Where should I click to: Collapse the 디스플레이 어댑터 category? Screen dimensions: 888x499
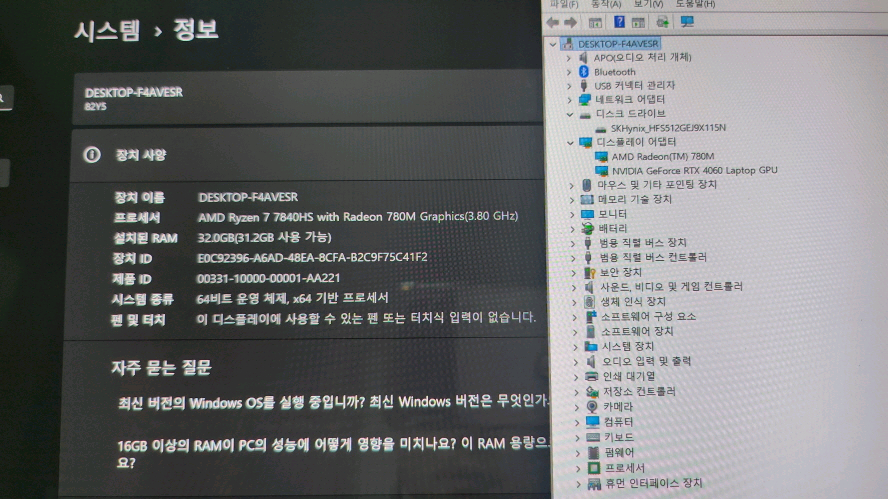[x=570, y=142]
